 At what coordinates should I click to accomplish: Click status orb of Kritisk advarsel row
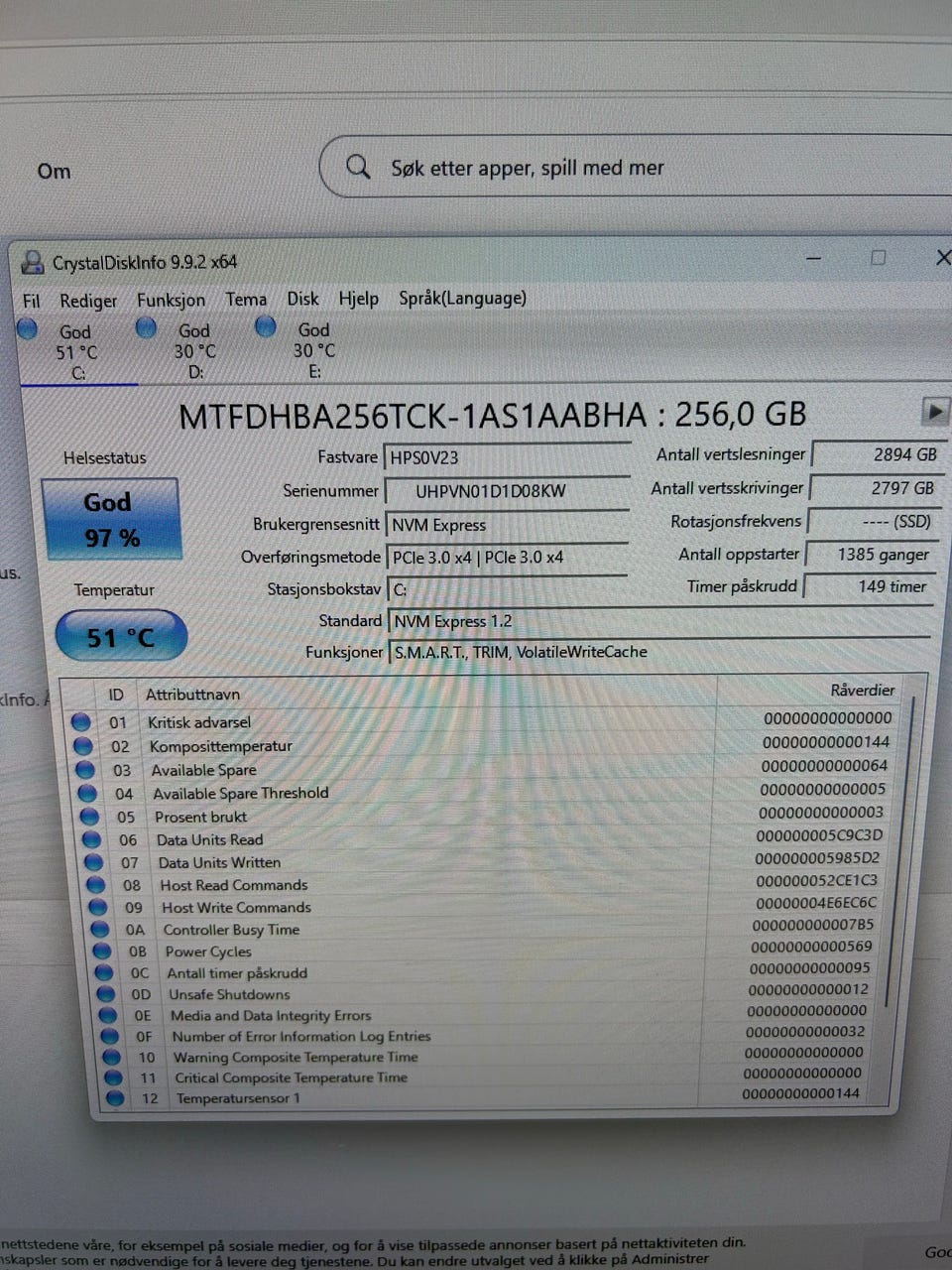click(x=81, y=722)
